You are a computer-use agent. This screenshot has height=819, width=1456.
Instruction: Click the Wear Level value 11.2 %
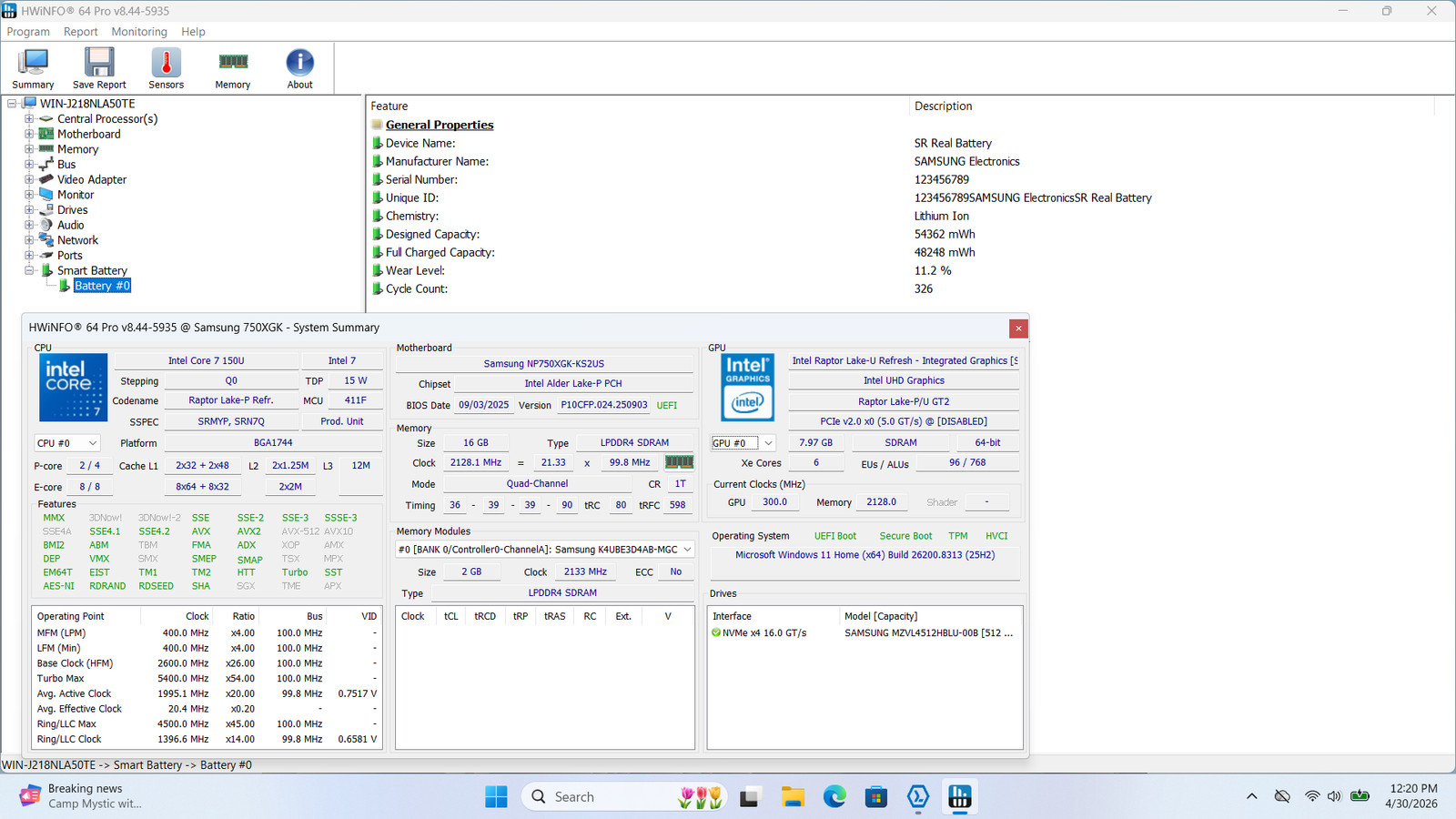(933, 271)
